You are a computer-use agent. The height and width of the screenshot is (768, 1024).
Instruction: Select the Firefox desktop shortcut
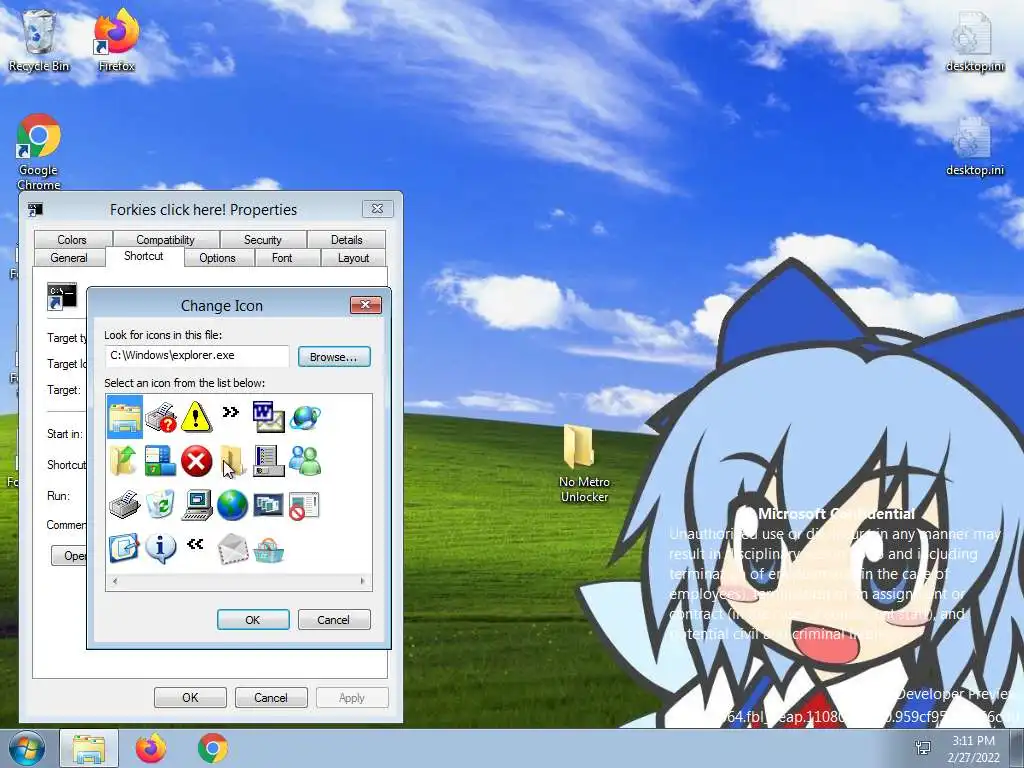[116, 41]
